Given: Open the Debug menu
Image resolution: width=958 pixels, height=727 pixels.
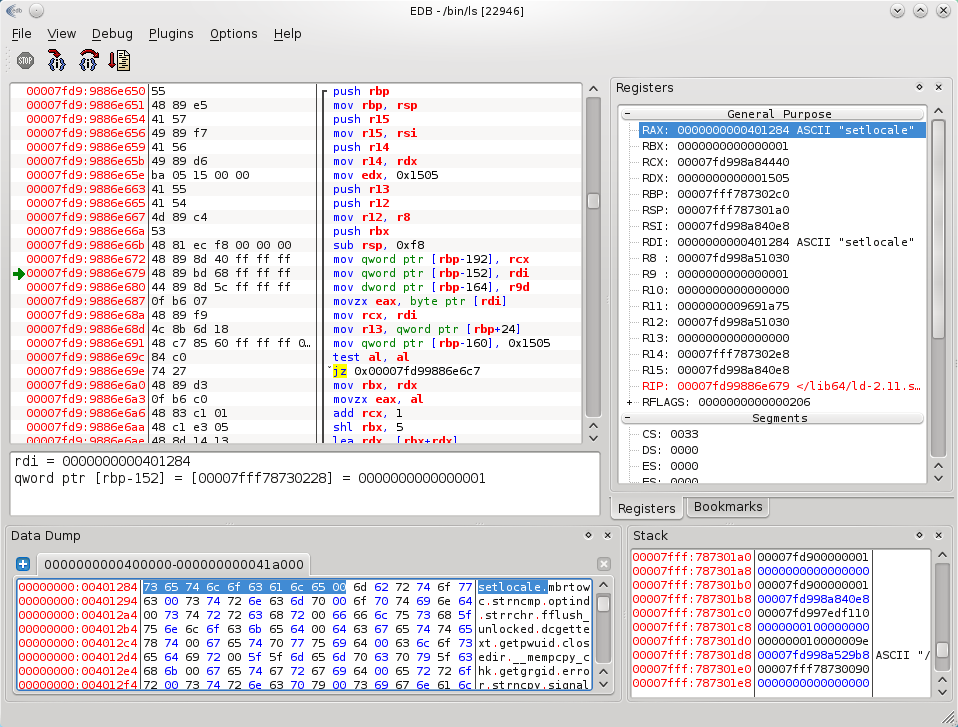Looking at the screenshot, I should 112,33.
